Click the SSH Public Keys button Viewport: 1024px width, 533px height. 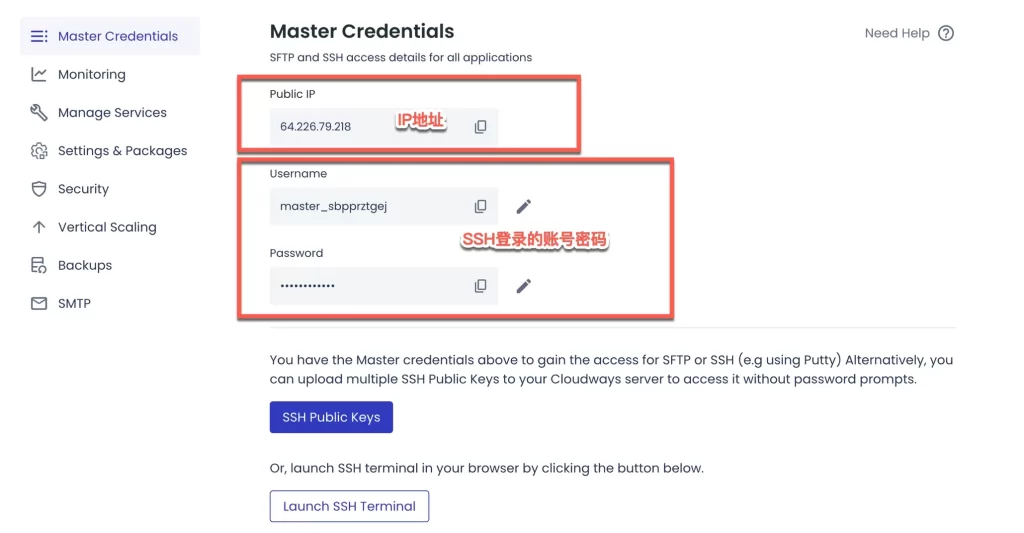pos(331,417)
